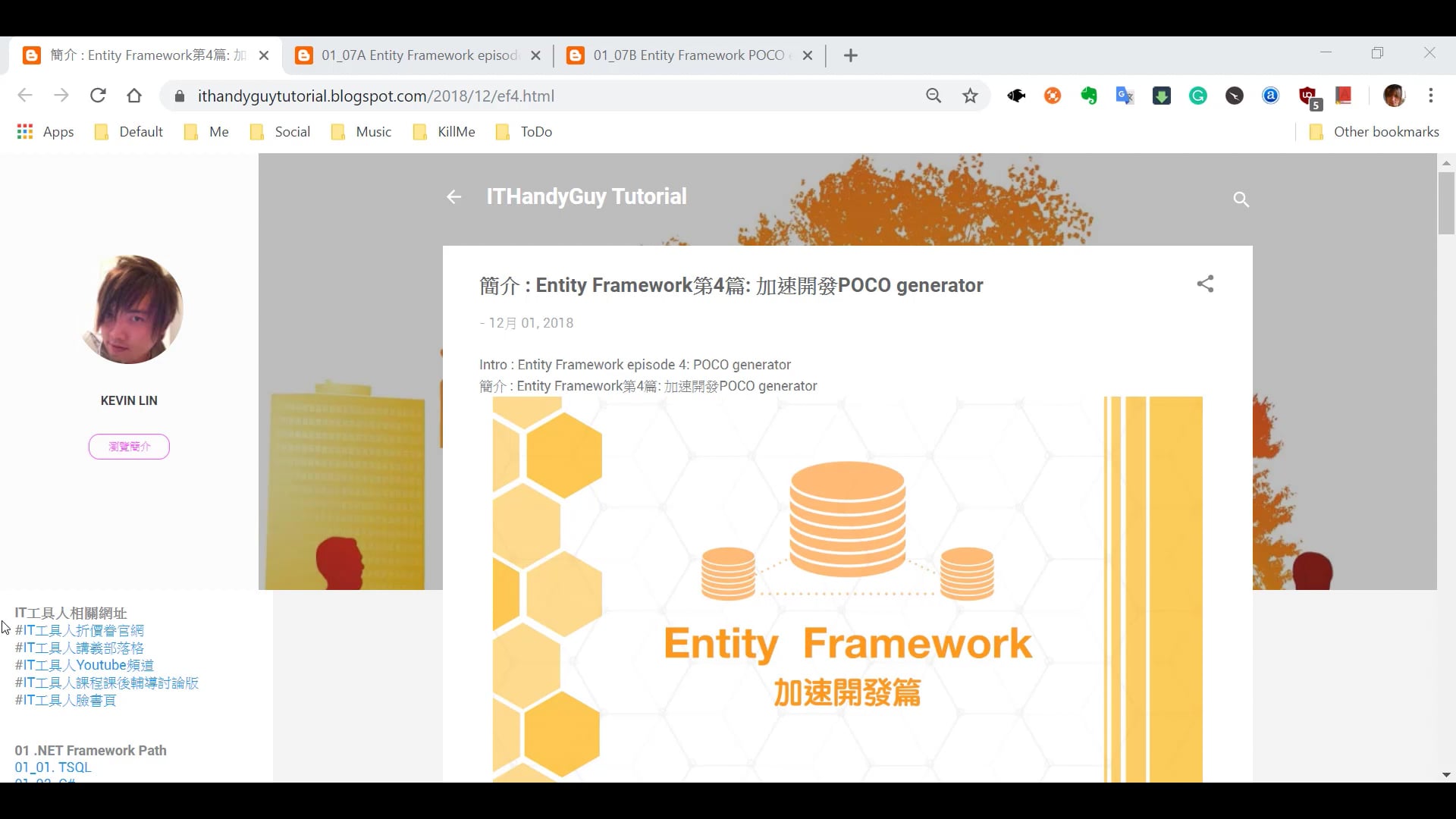Open the blog search icon
The image size is (1456, 819).
tap(1241, 199)
